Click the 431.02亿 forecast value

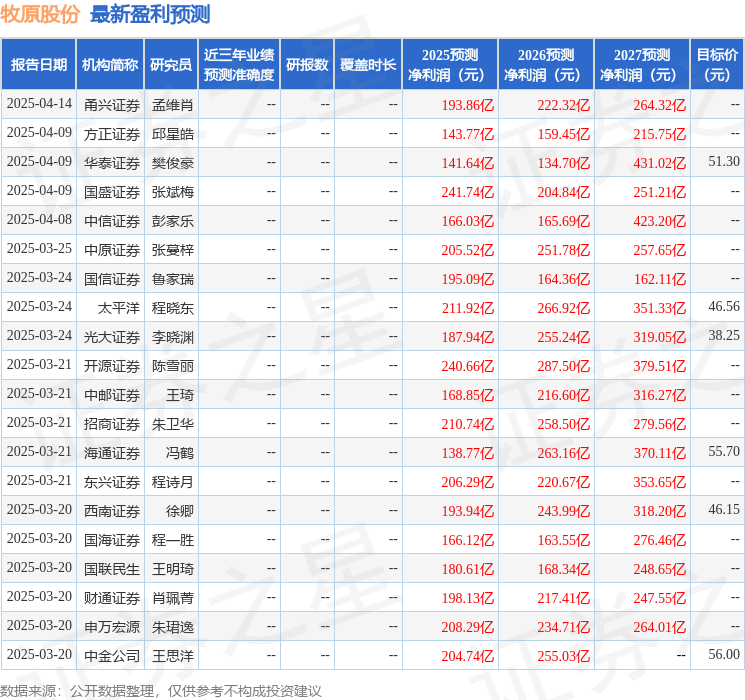coord(659,163)
